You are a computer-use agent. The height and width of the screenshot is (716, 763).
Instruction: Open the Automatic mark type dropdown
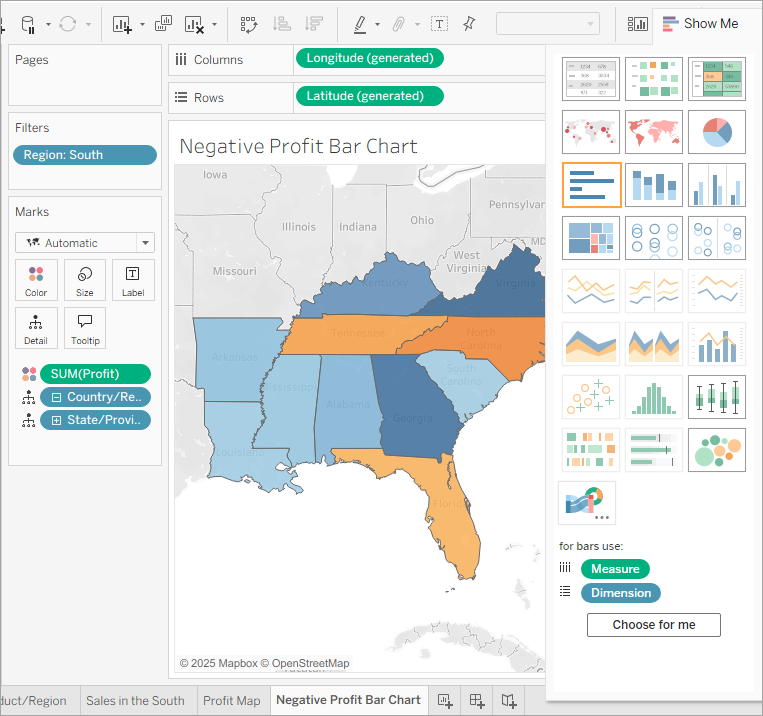pos(145,243)
